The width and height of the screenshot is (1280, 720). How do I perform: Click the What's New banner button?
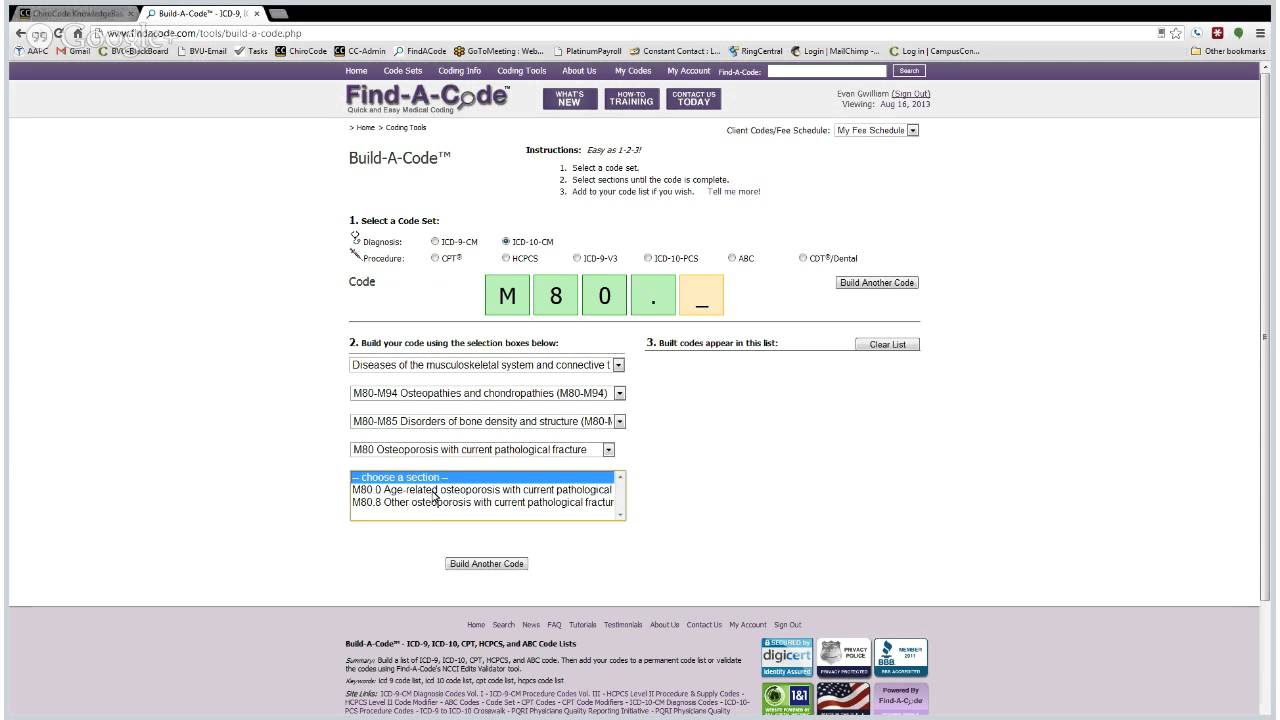click(569, 98)
